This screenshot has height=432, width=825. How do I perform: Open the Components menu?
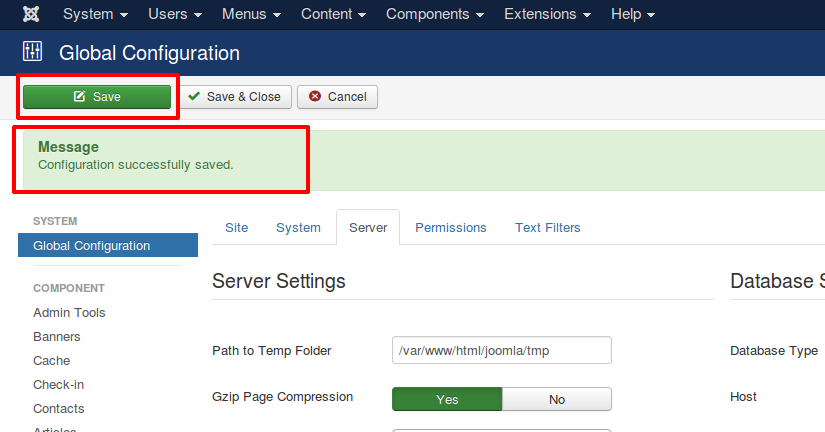click(x=434, y=15)
